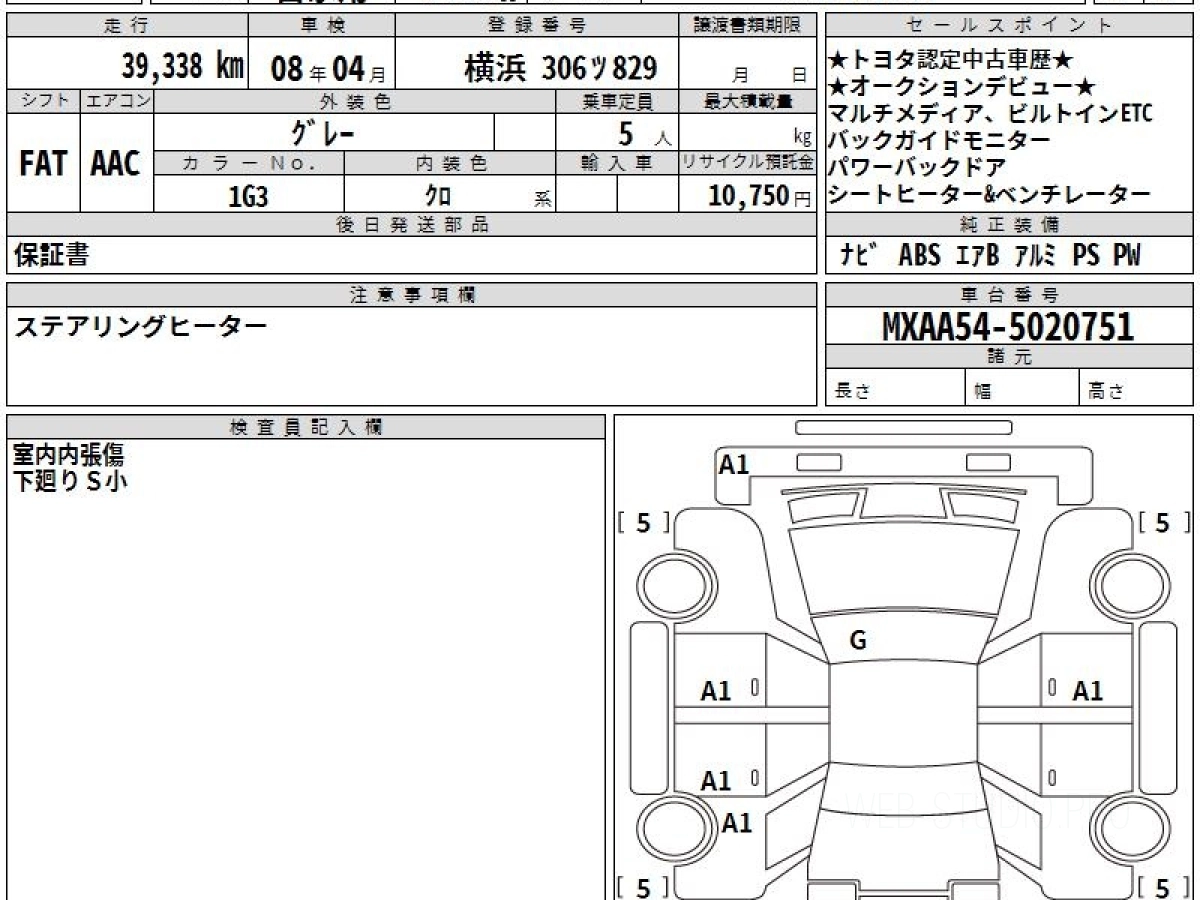Click the registration number 横浜 306ツ829
This screenshot has width=1200, height=900.
560,68
